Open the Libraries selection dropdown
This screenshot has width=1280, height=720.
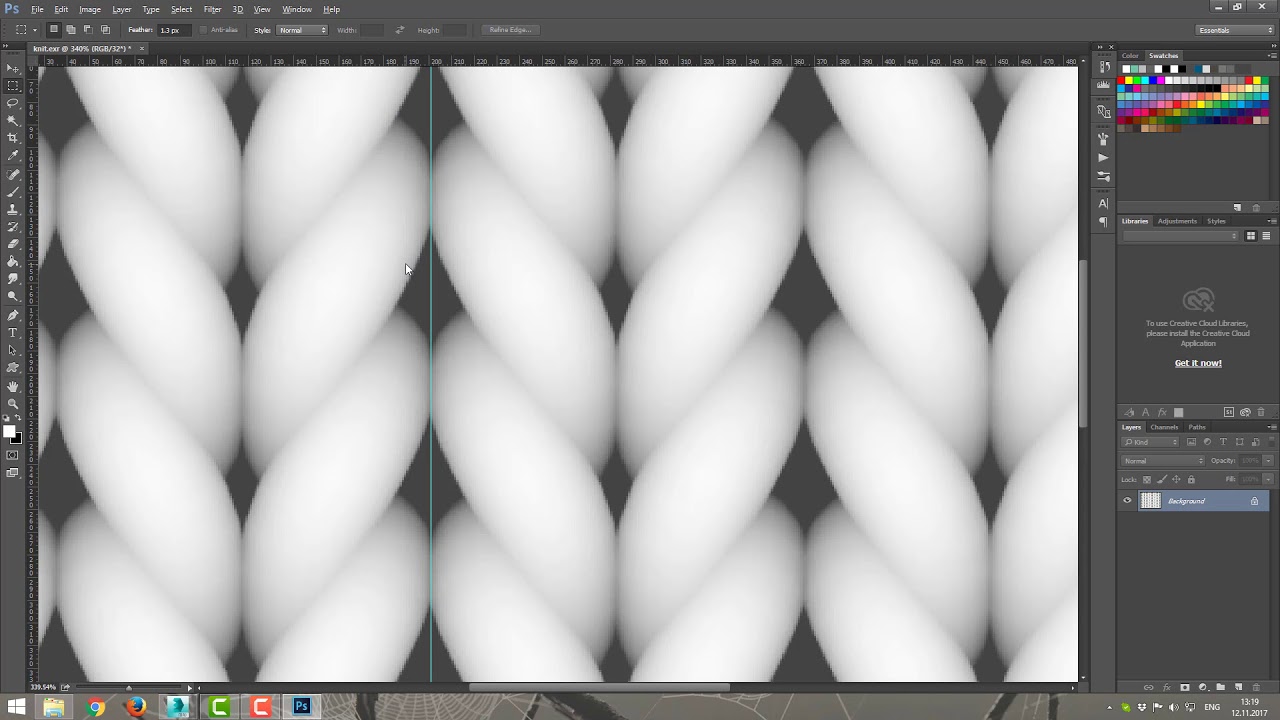tap(1181, 236)
